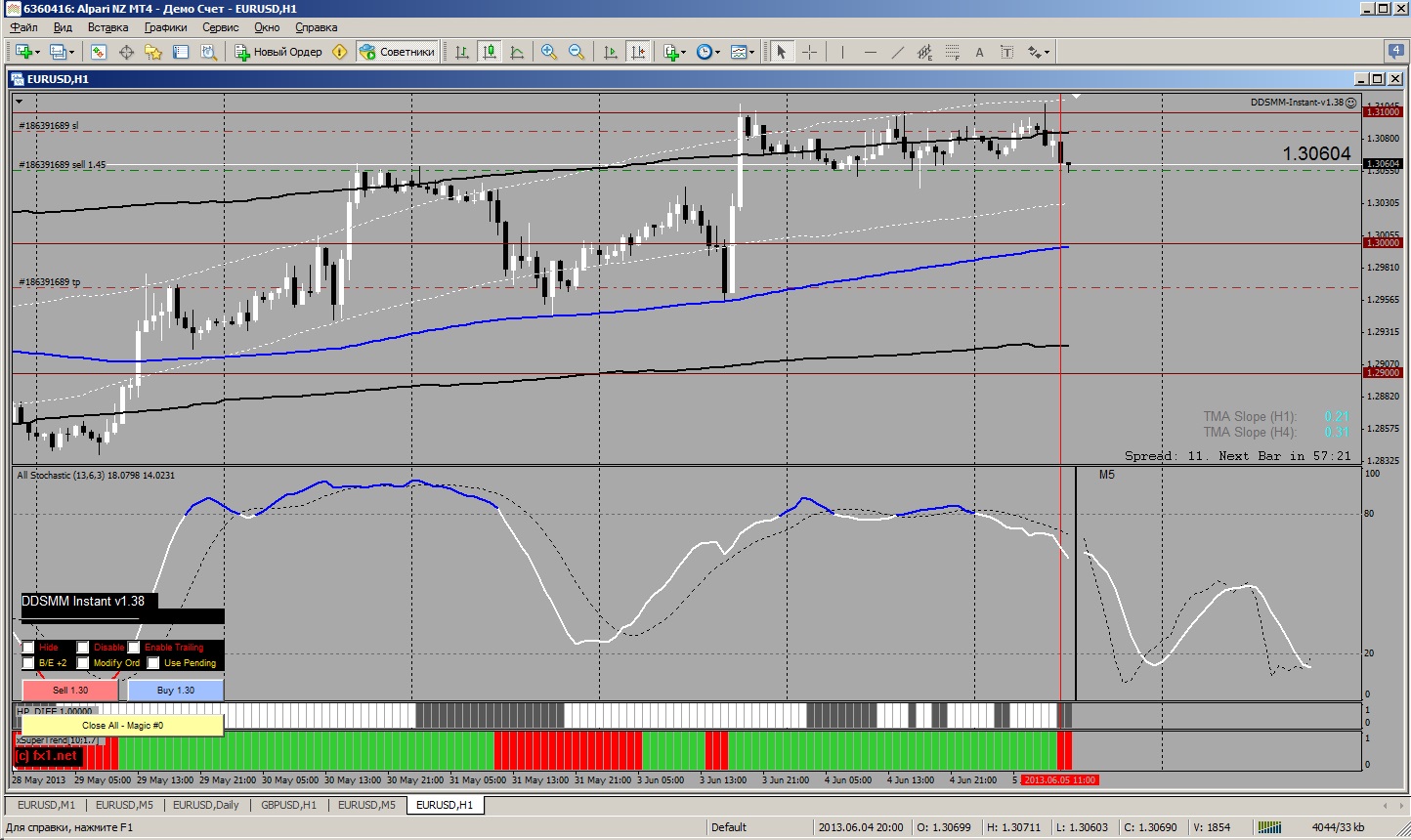The width and height of the screenshot is (1411, 840).
Task: Click Close All - Magic #0 button
Action: click(122, 725)
